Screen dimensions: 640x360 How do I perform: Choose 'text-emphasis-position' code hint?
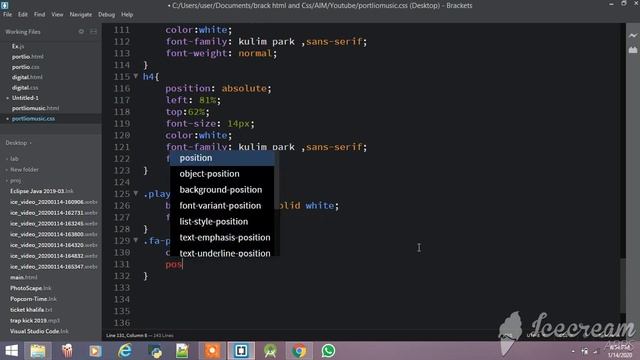coord(222,238)
